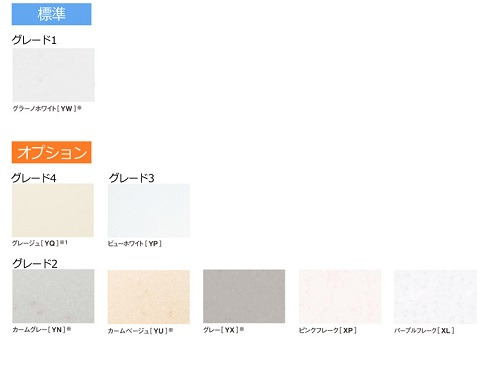Pick the Pink Flake XP swatch
Screen dimensions: 480x389
point(340,297)
